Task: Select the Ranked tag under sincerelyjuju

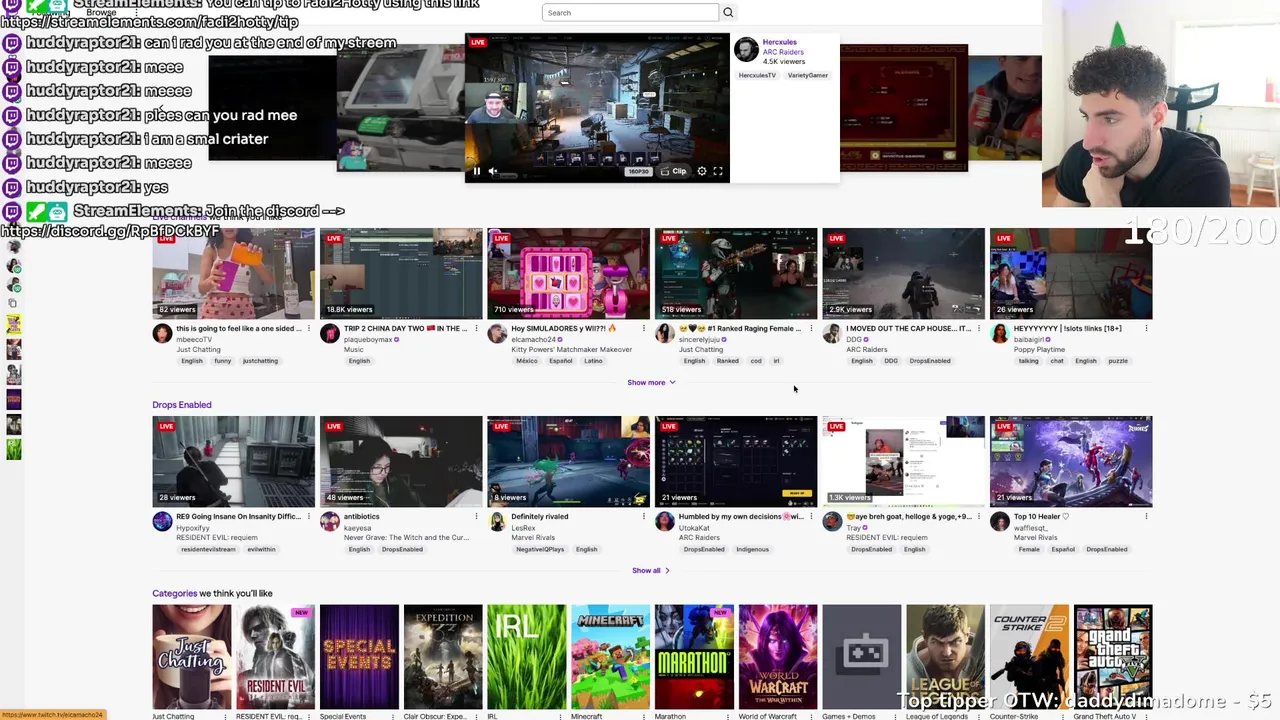Action: point(727,361)
